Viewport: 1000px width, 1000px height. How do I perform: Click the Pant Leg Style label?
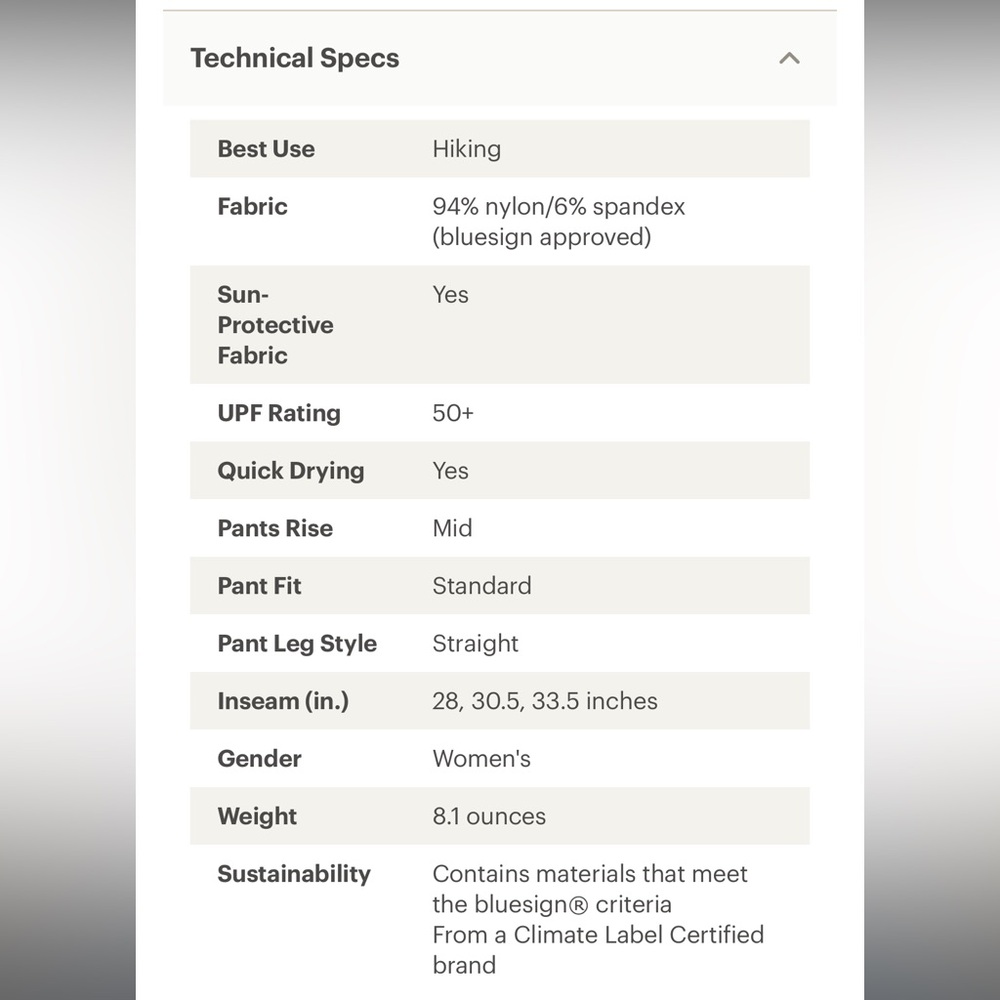[x=297, y=643]
